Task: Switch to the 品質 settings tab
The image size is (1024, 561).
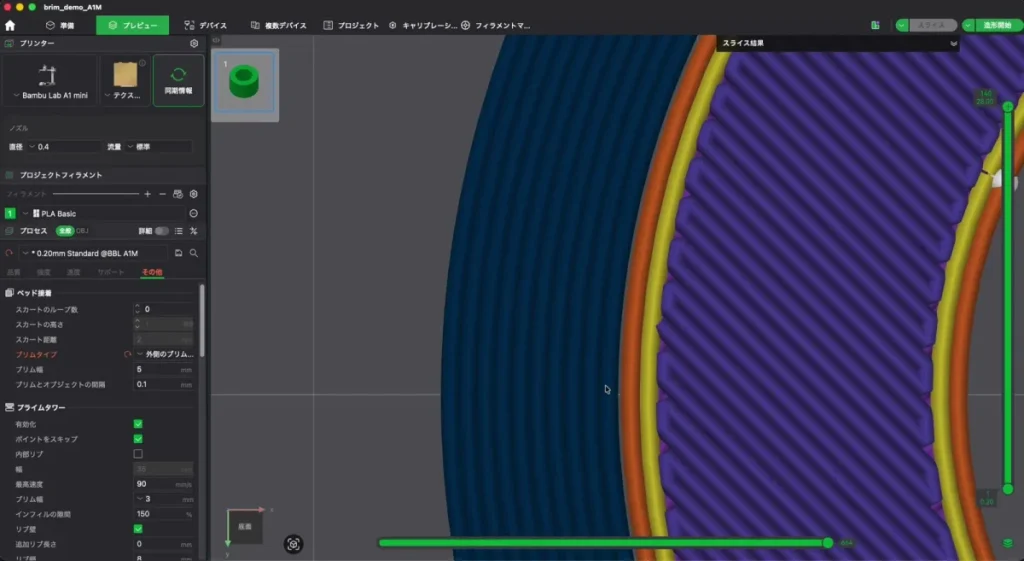Action: point(13,272)
